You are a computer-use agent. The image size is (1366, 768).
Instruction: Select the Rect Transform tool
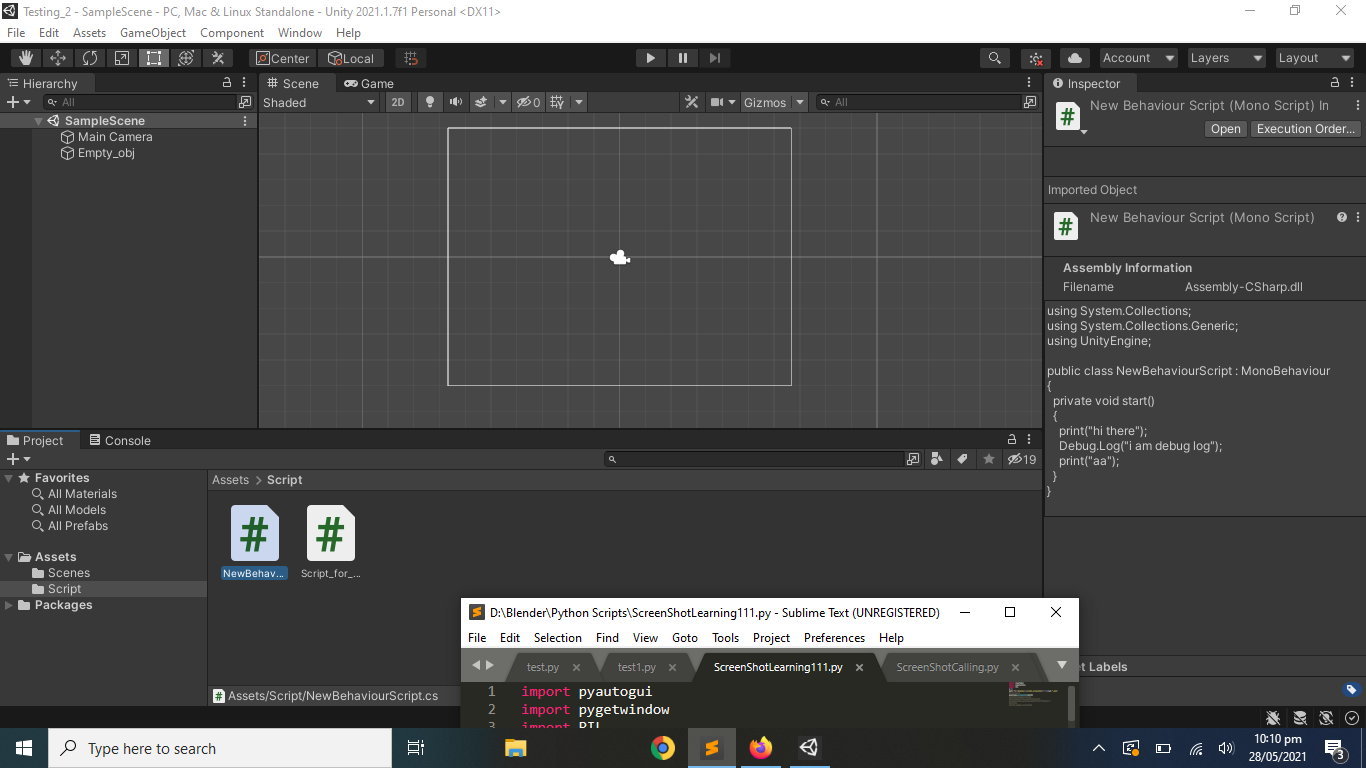(x=153, y=57)
